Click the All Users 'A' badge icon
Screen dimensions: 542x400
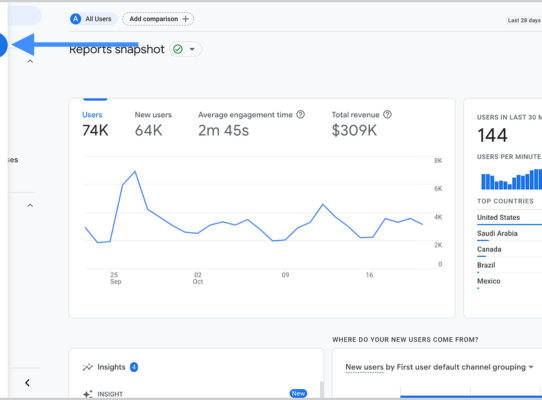pyautogui.click(x=75, y=19)
